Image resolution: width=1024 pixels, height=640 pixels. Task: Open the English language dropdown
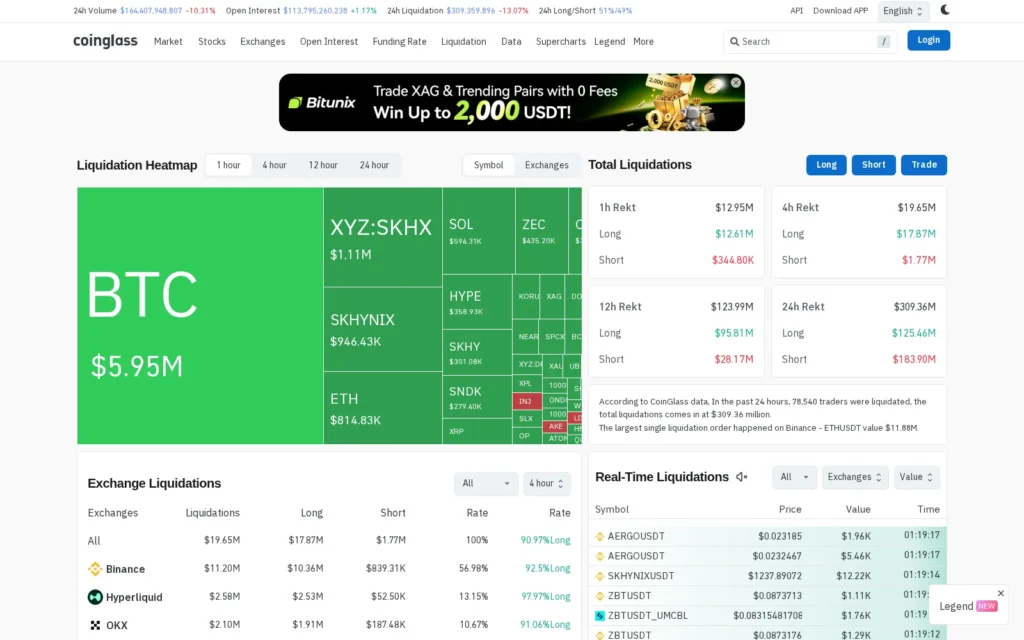[x=903, y=10]
